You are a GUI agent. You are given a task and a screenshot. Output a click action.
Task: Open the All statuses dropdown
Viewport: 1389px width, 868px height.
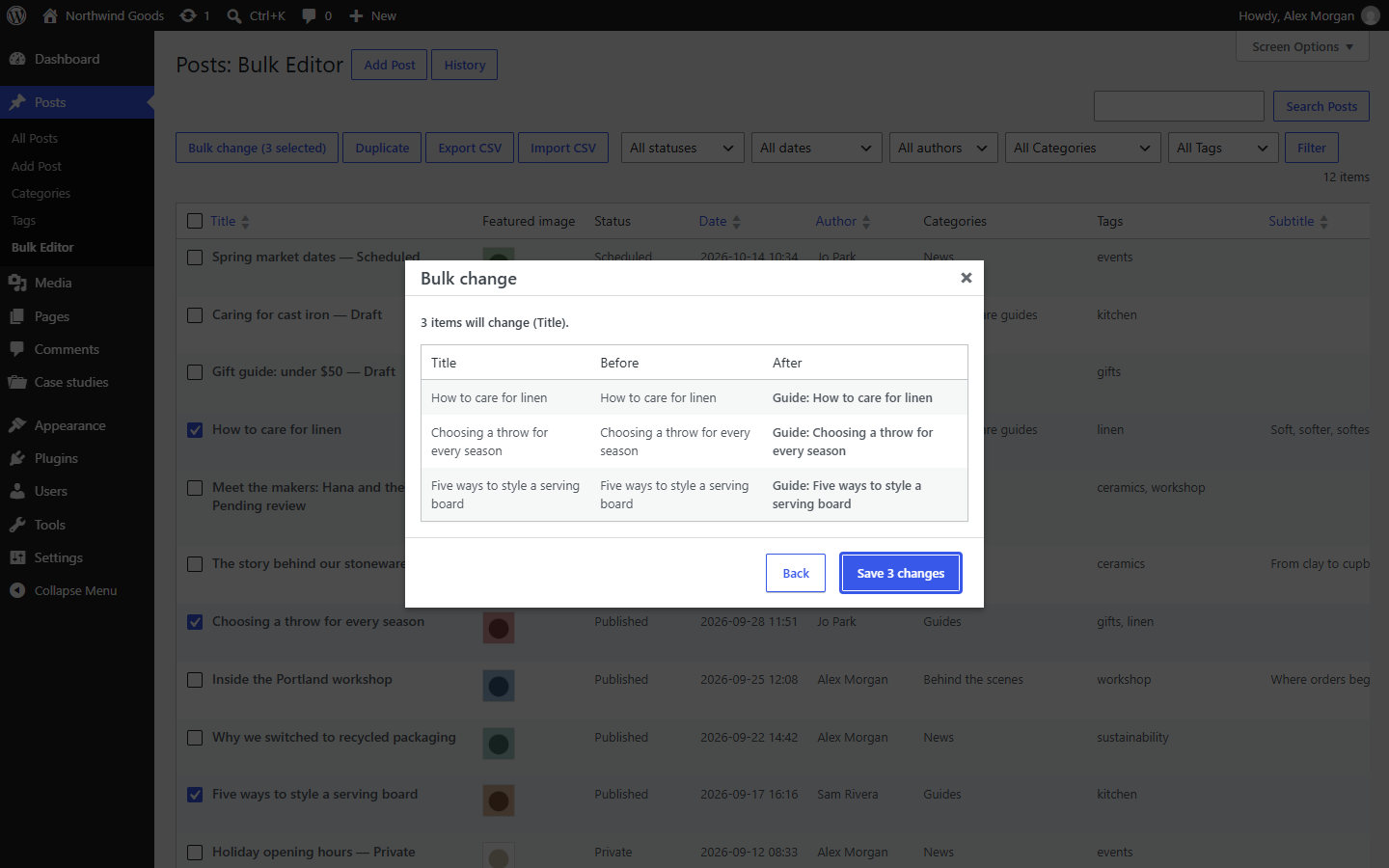point(683,148)
